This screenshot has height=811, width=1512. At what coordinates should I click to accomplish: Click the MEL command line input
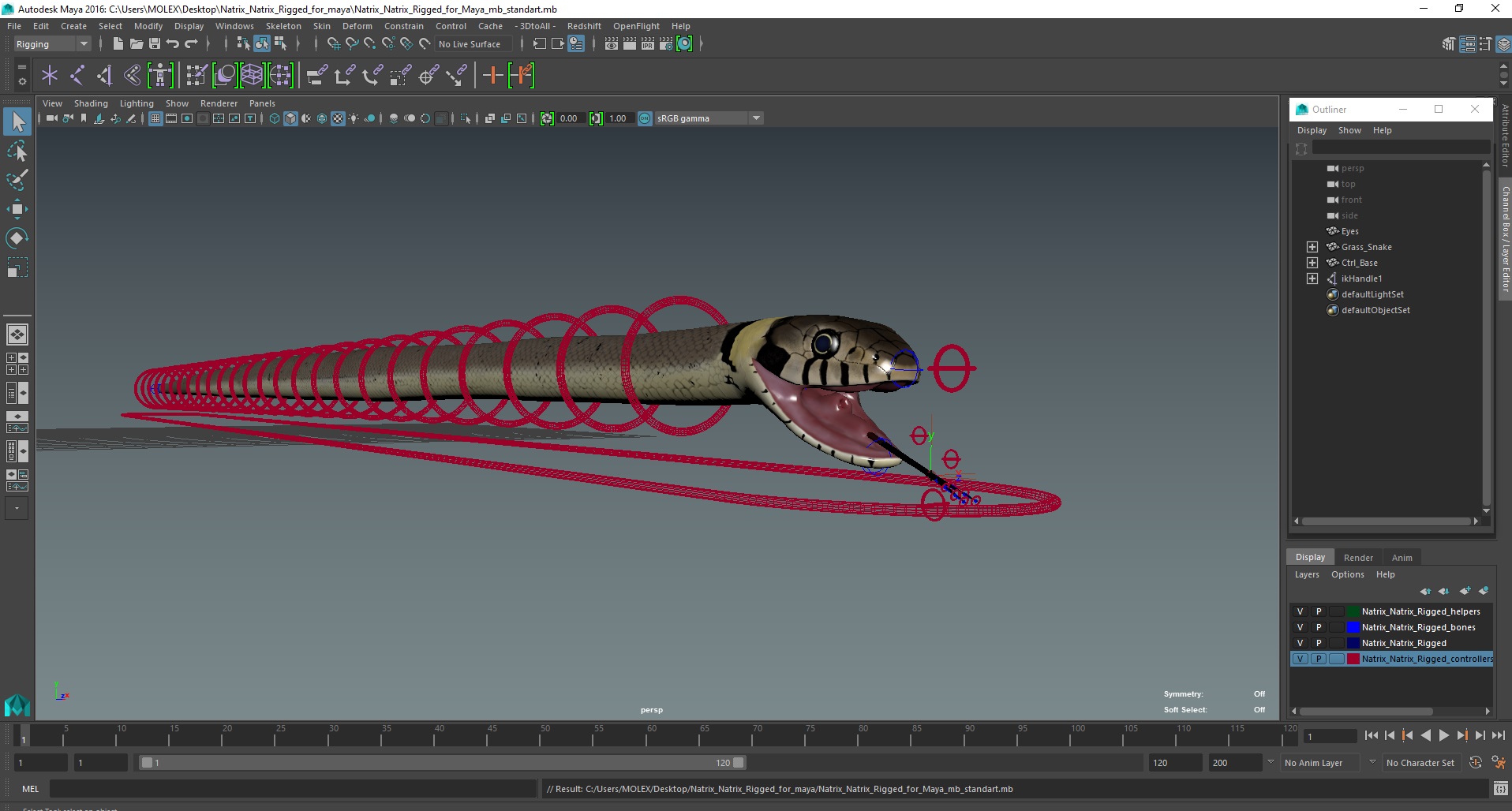click(x=293, y=789)
